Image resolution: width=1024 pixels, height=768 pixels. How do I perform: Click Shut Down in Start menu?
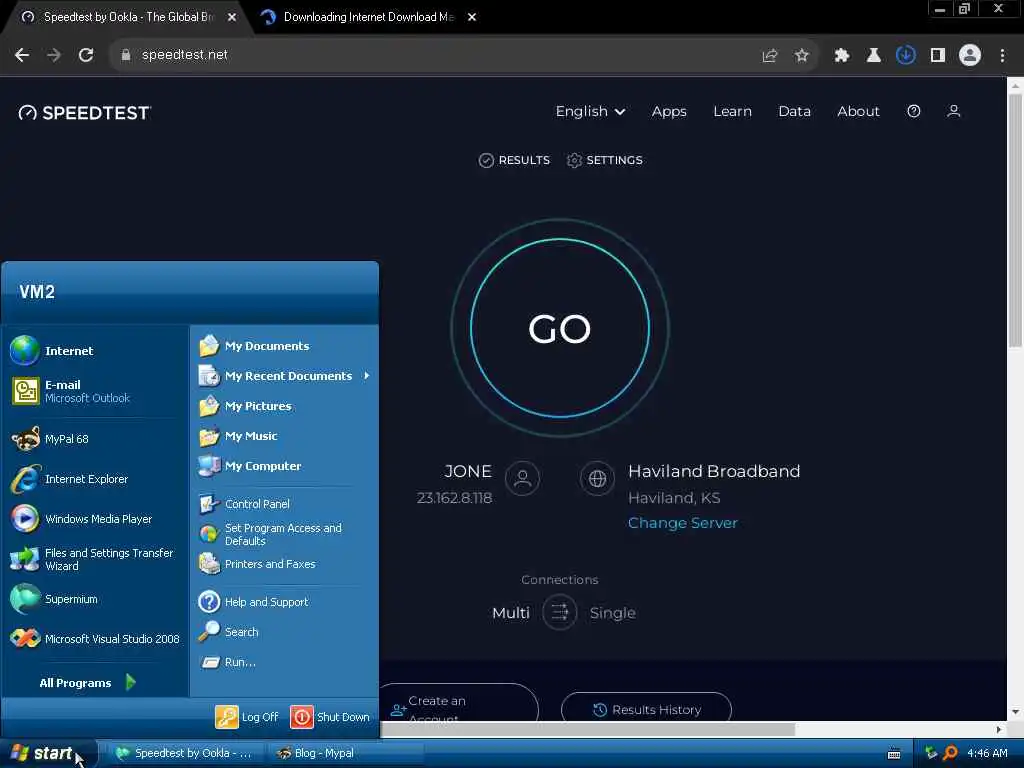tap(330, 717)
